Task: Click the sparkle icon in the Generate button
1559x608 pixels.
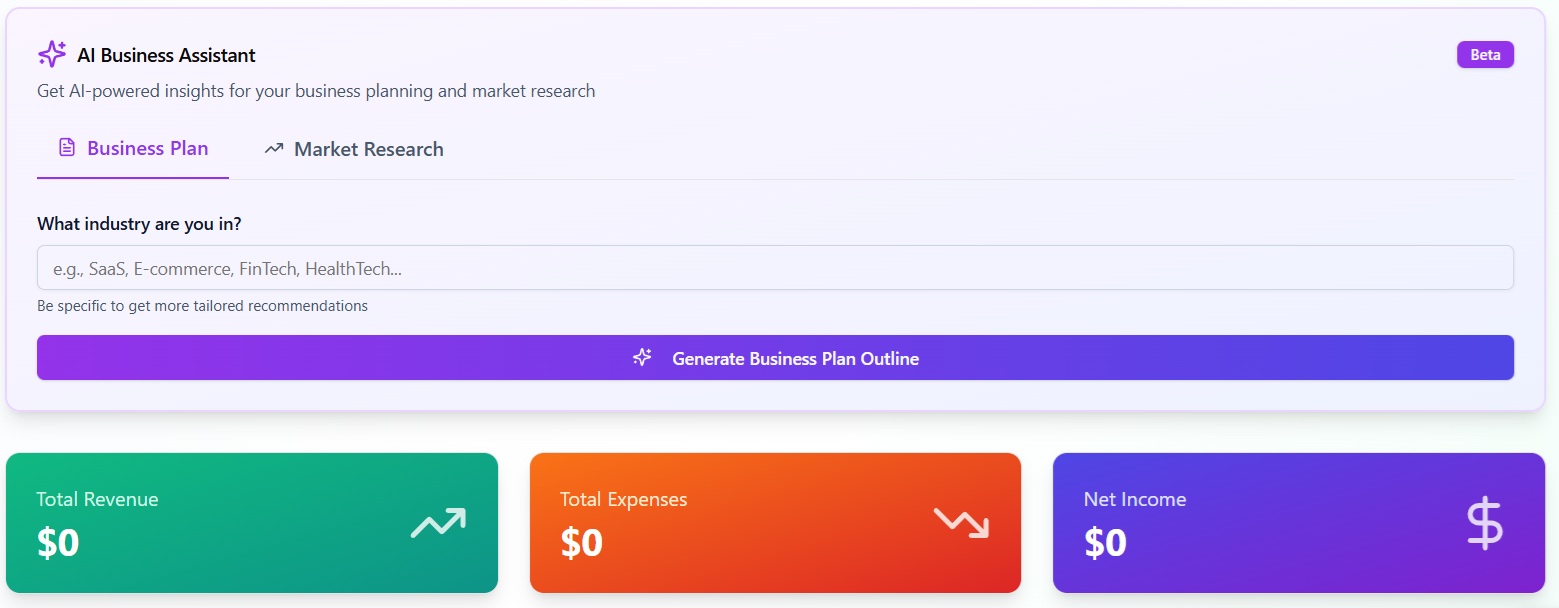Action: coord(642,357)
